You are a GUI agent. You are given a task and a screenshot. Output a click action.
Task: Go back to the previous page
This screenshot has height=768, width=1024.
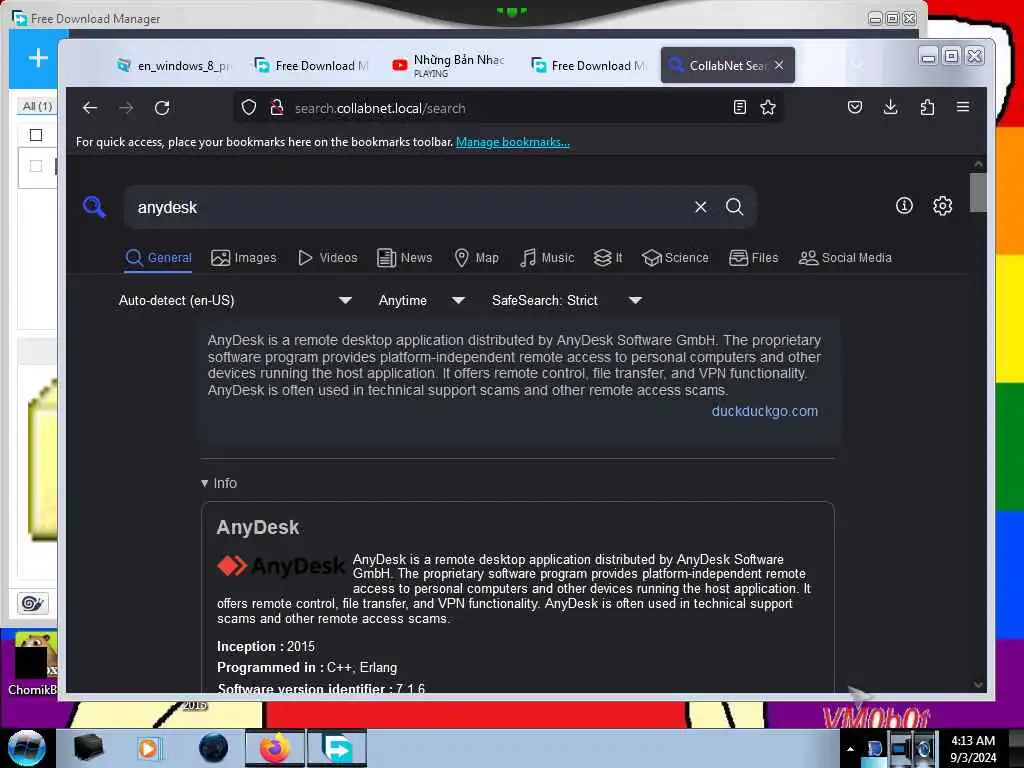pyautogui.click(x=90, y=108)
